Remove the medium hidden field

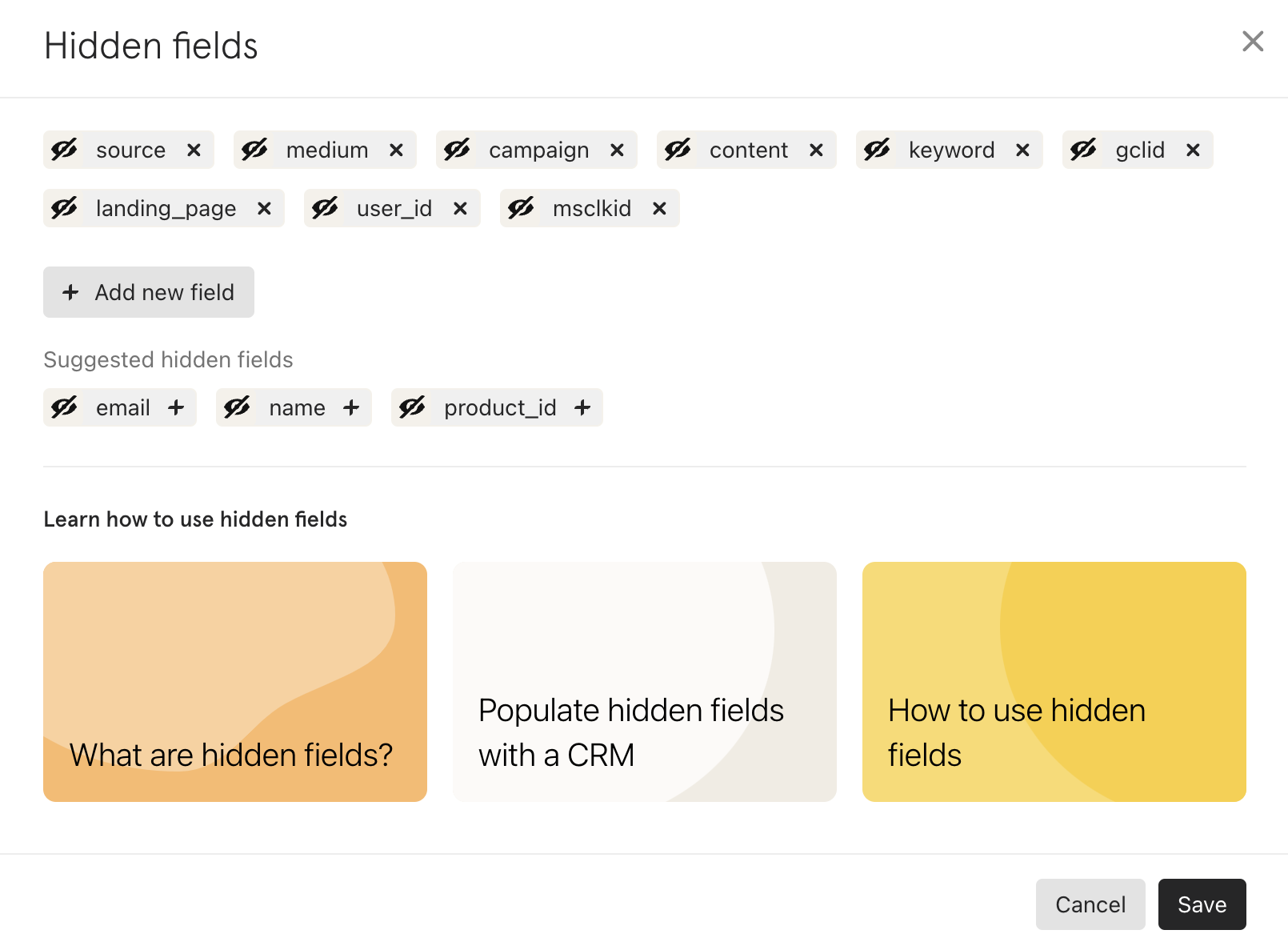(396, 150)
